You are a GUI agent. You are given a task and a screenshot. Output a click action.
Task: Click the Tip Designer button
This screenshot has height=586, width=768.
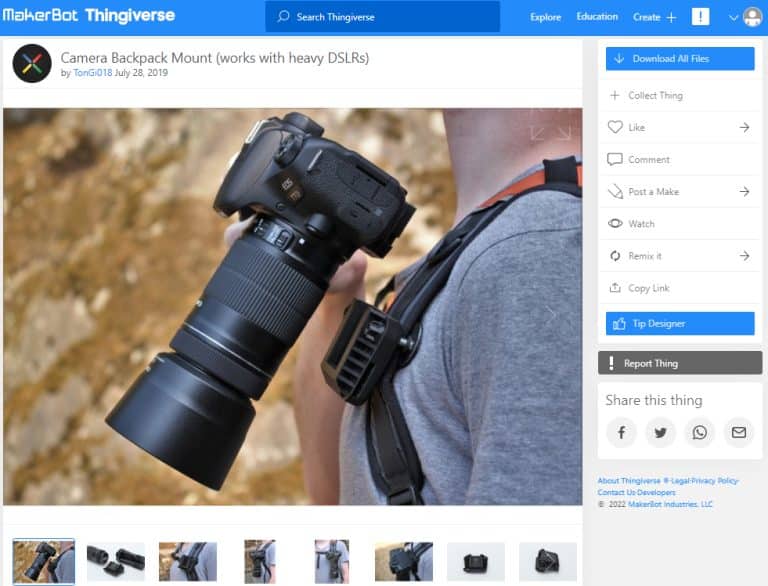[680, 323]
